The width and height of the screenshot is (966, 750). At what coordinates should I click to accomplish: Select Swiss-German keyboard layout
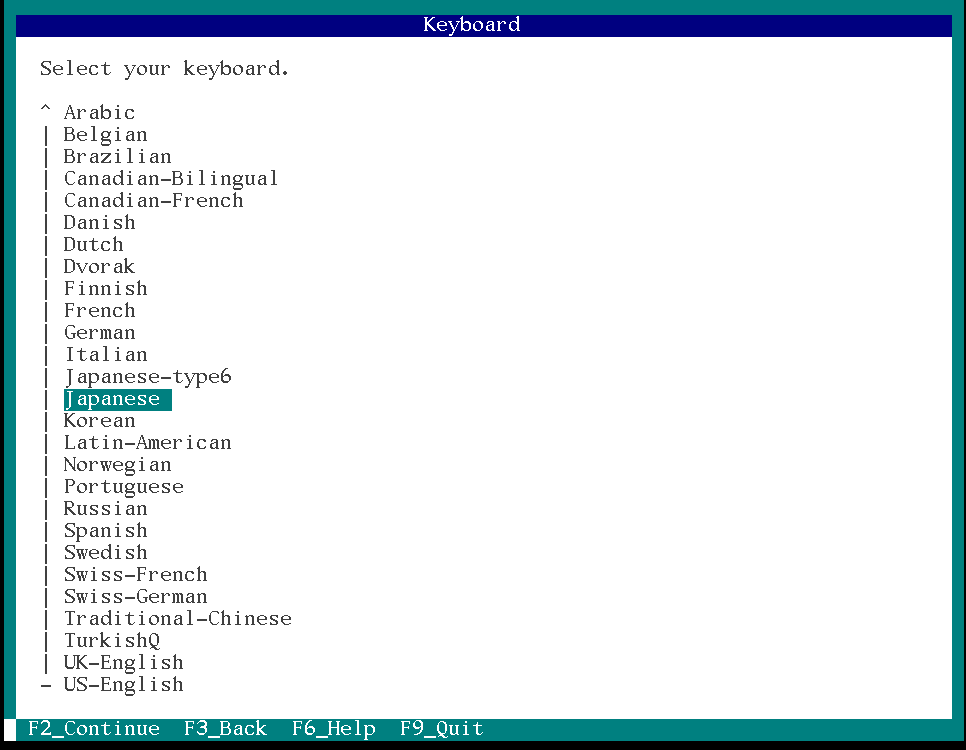pos(136,597)
